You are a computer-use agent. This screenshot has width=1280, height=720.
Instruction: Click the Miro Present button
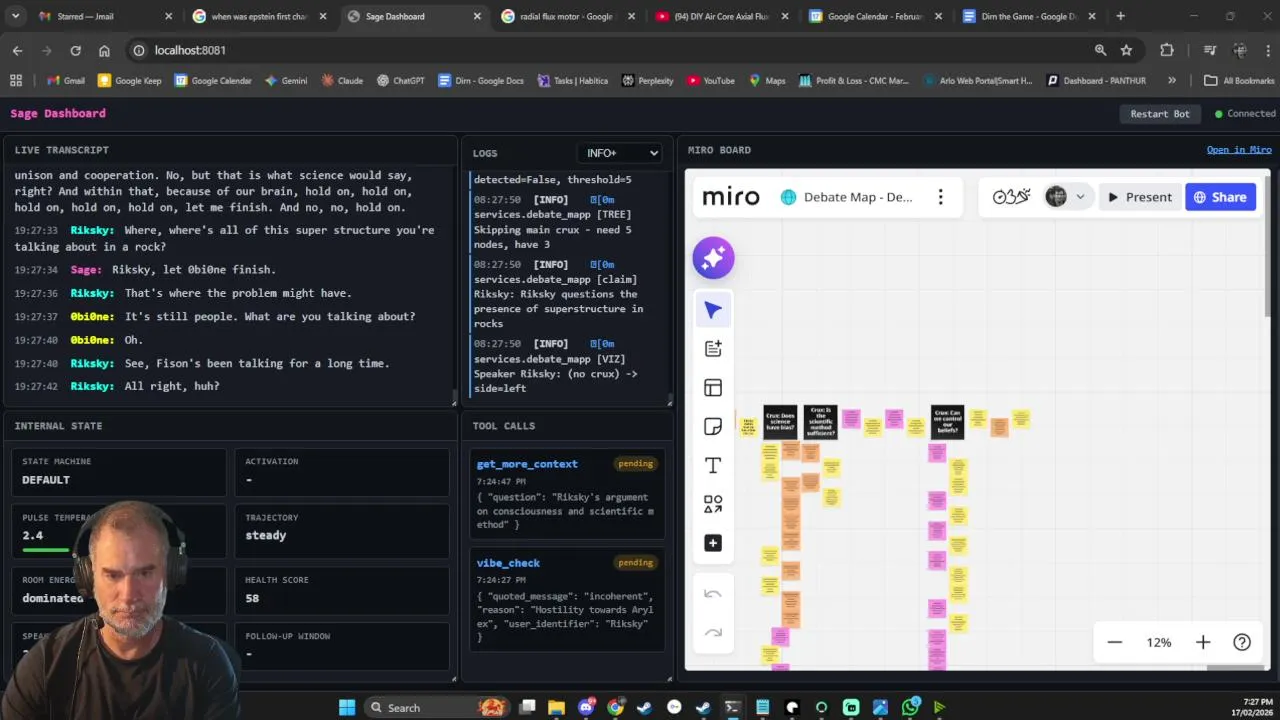1139,197
